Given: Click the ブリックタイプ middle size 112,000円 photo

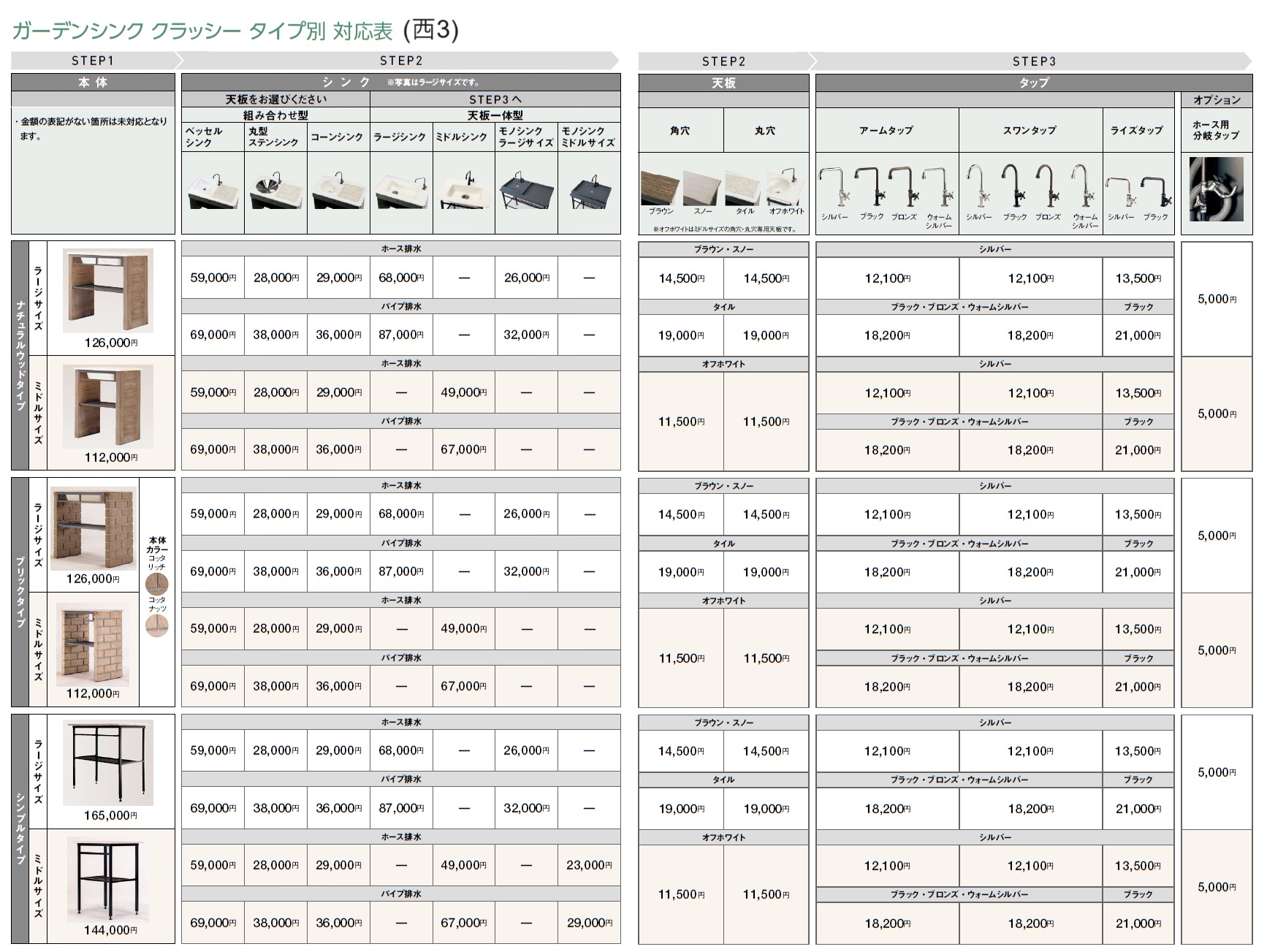Looking at the screenshot, I should (93, 644).
